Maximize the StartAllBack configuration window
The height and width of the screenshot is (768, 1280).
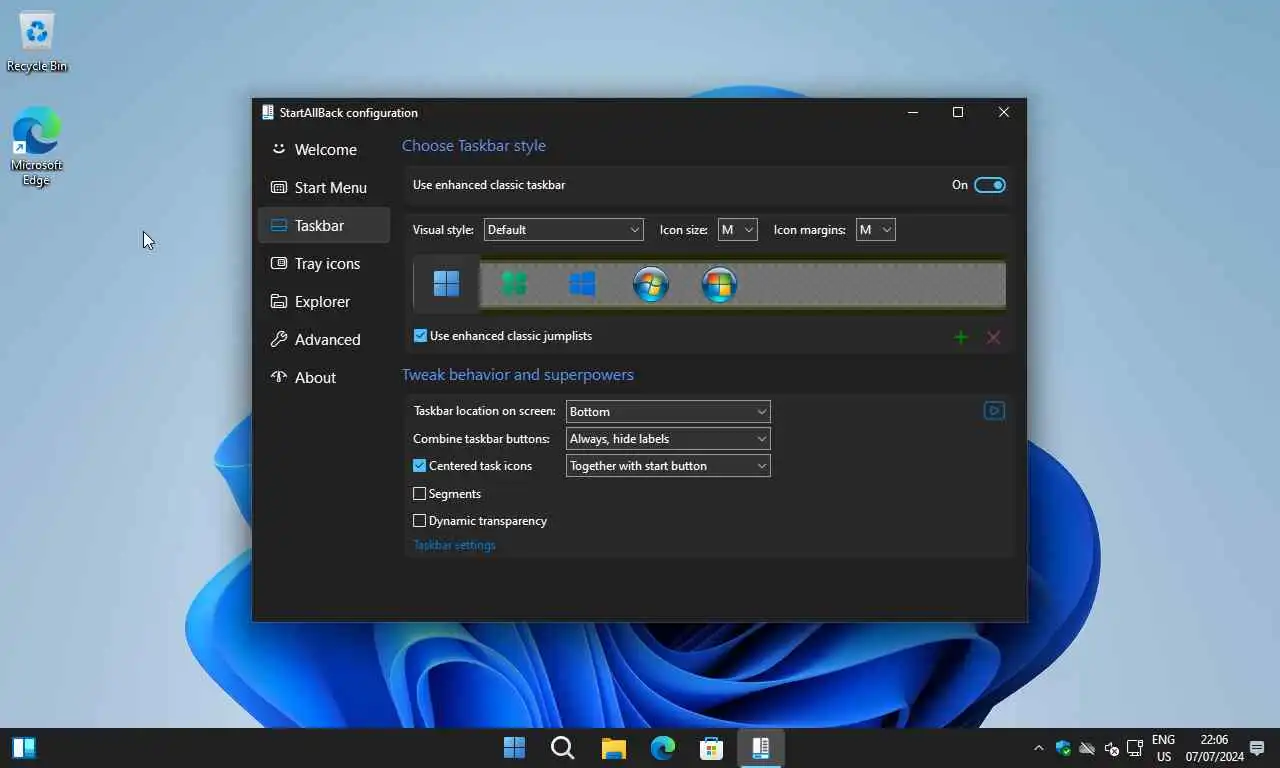click(x=958, y=112)
